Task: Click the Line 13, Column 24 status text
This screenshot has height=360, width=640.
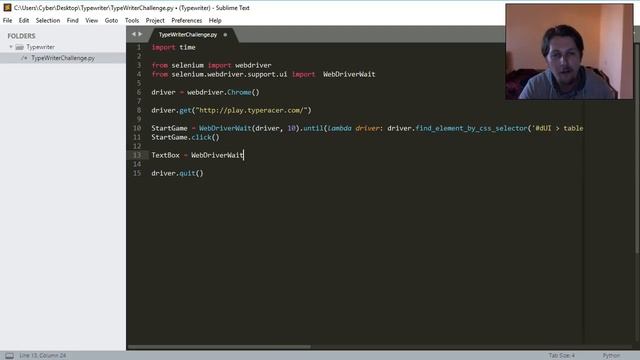Action: click(42, 356)
